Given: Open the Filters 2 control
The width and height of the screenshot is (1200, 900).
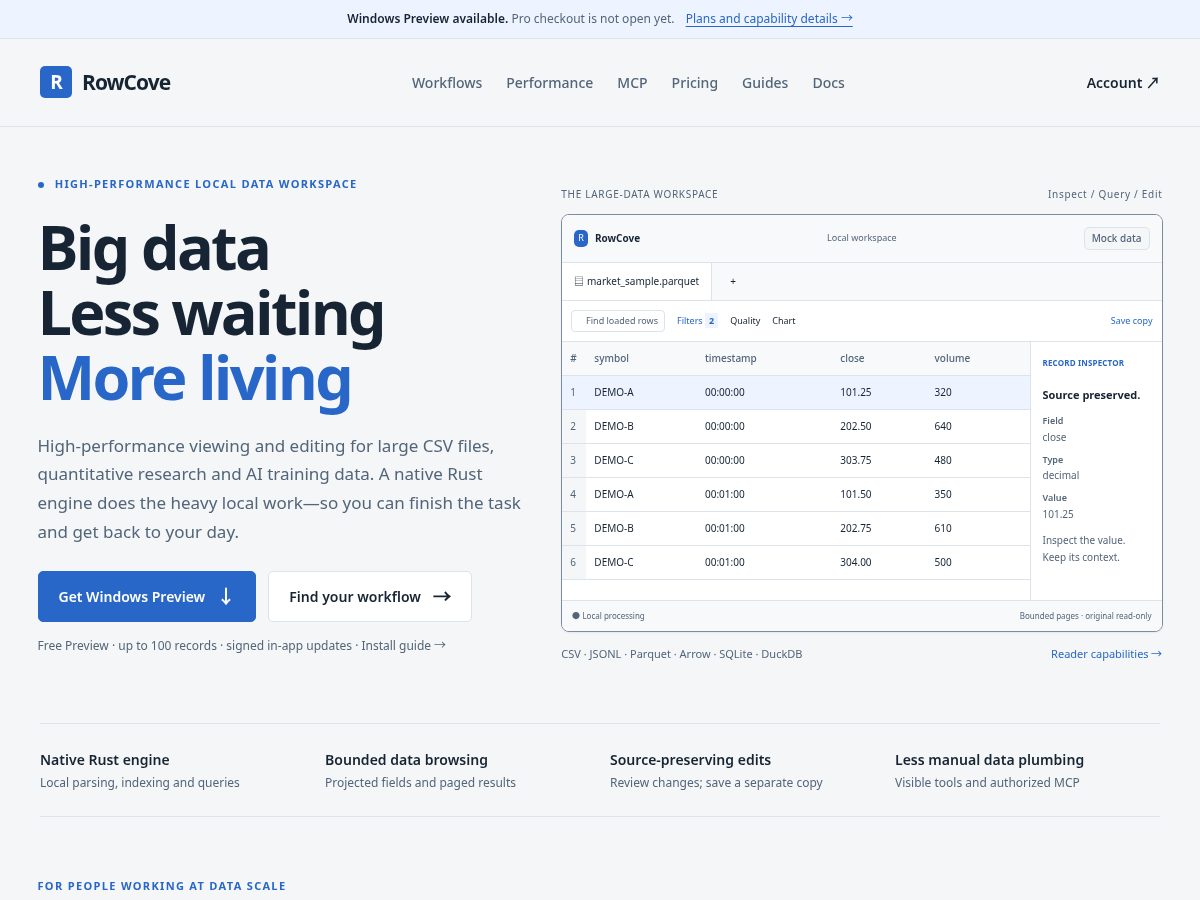Looking at the screenshot, I should point(697,321).
